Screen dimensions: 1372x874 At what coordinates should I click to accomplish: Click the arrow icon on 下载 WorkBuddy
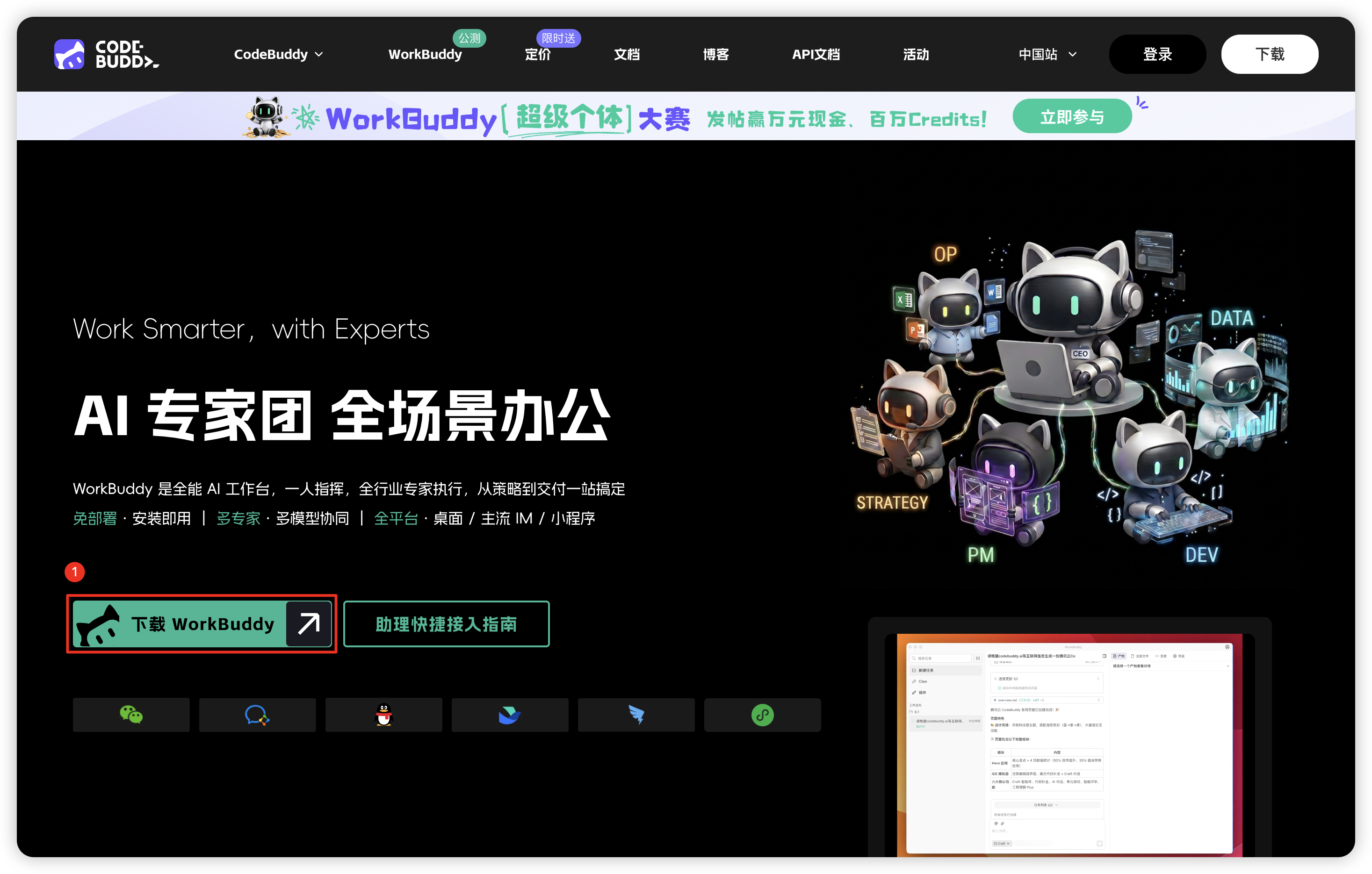[309, 623]
